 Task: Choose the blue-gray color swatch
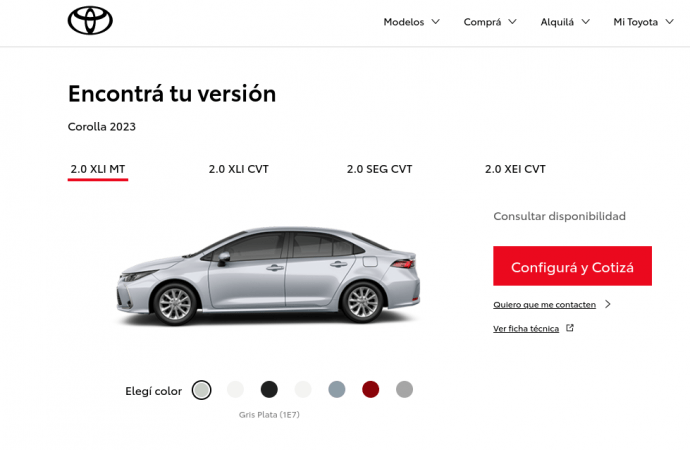(337, 389)
